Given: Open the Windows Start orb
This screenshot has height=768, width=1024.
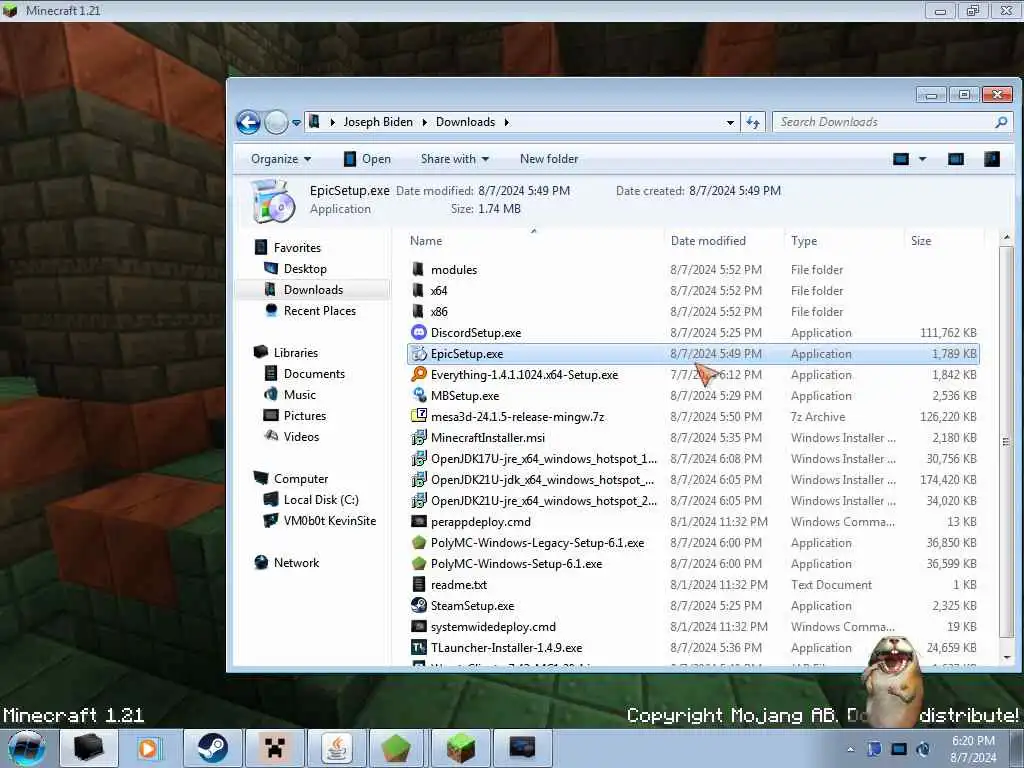Looking at the screenshot, I should click(x=27, y=748).
